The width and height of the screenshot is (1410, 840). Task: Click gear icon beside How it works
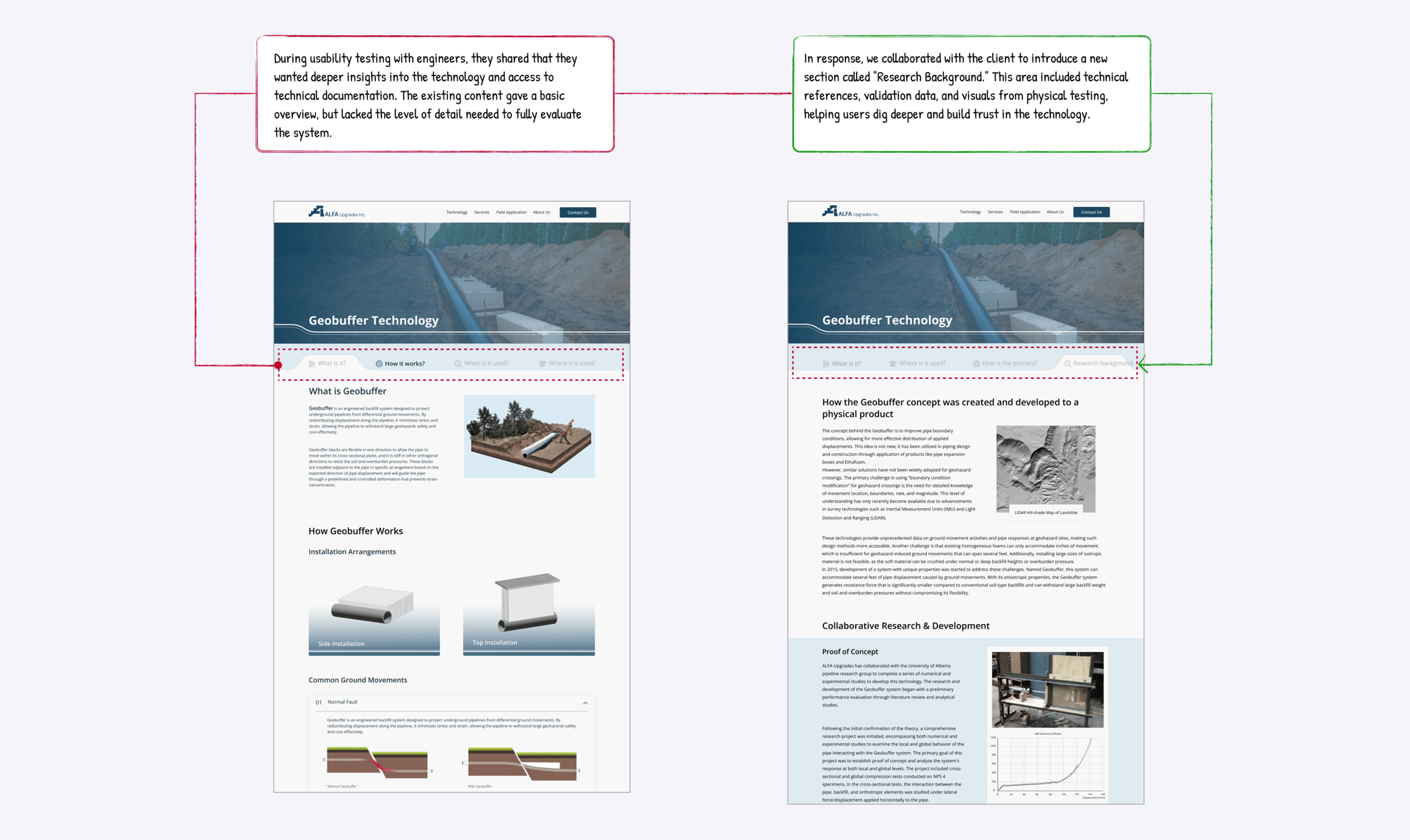click(379, 363)
